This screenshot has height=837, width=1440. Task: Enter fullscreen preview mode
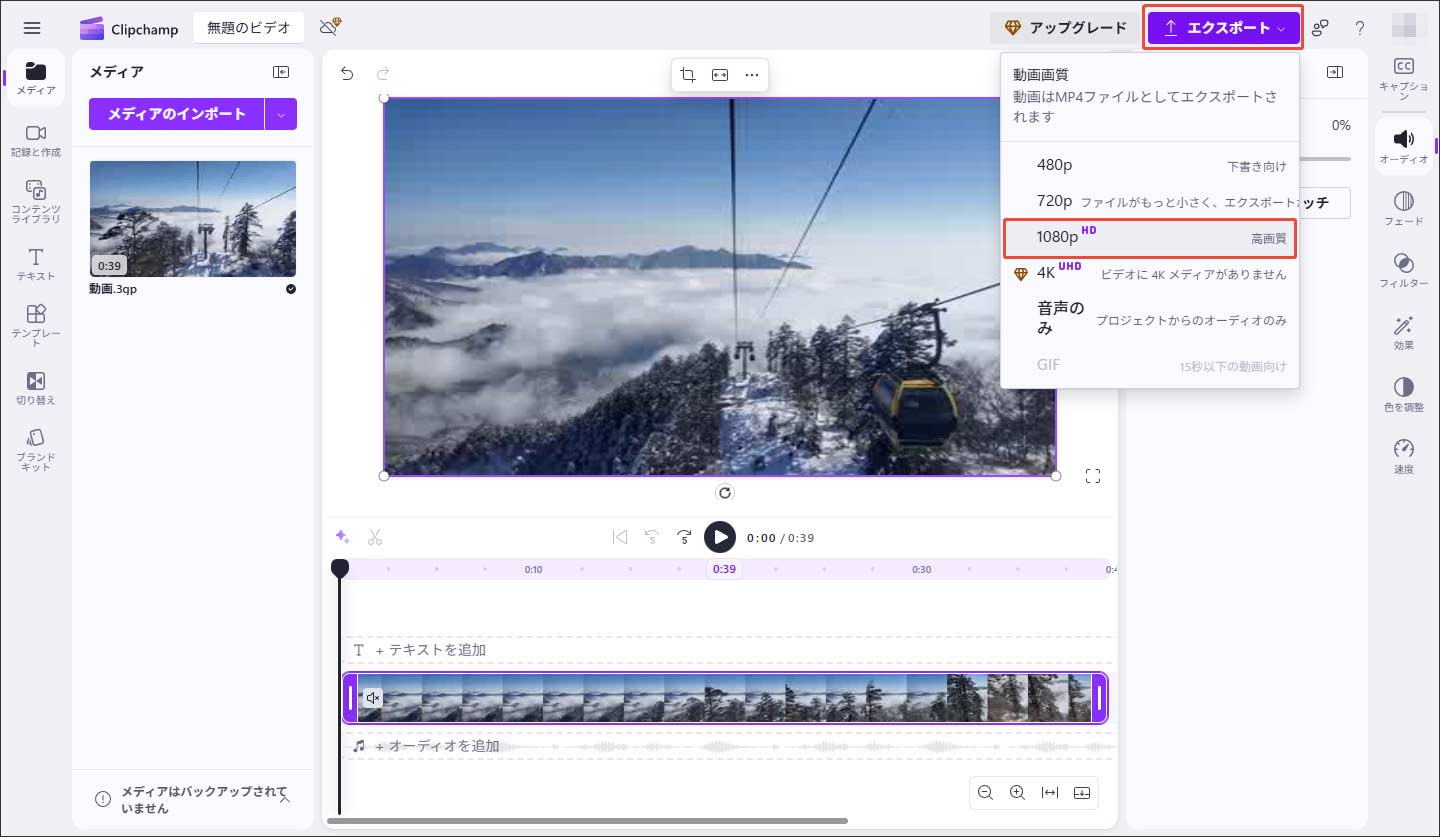[1093, 476]
